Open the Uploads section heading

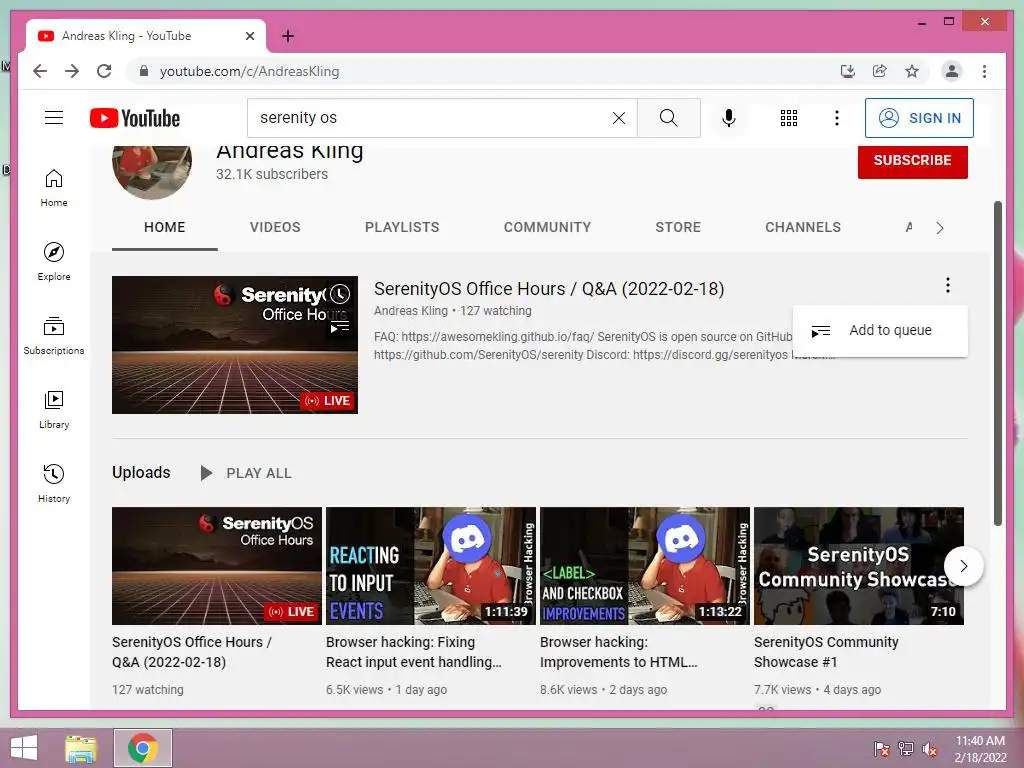pyautogui.click(x=141, y=472)
